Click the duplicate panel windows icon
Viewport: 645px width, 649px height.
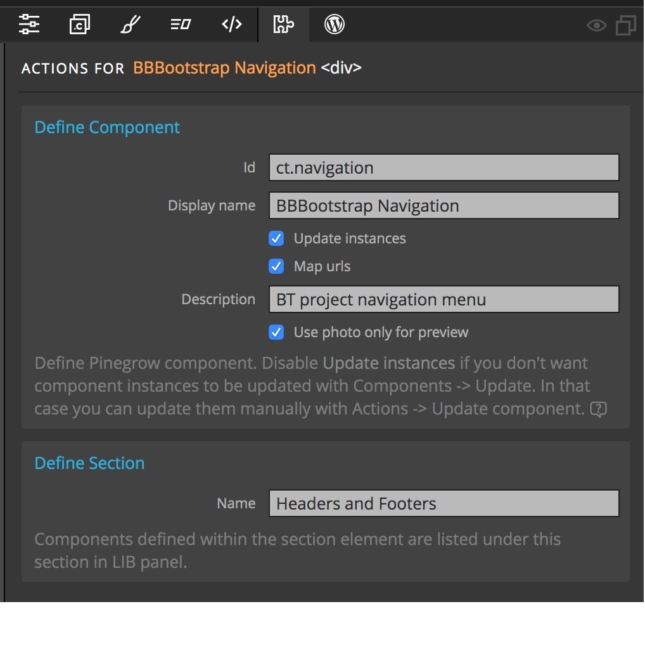point(626,26)
